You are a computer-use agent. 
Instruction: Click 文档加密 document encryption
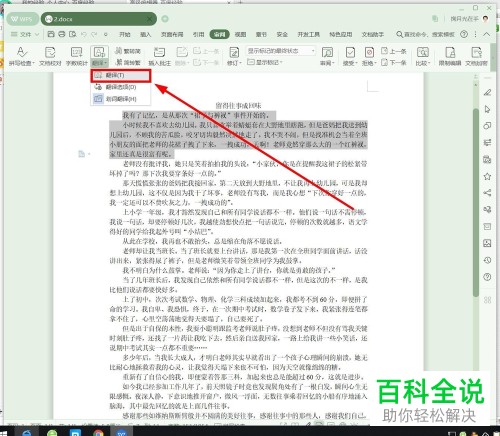point(476,56)
